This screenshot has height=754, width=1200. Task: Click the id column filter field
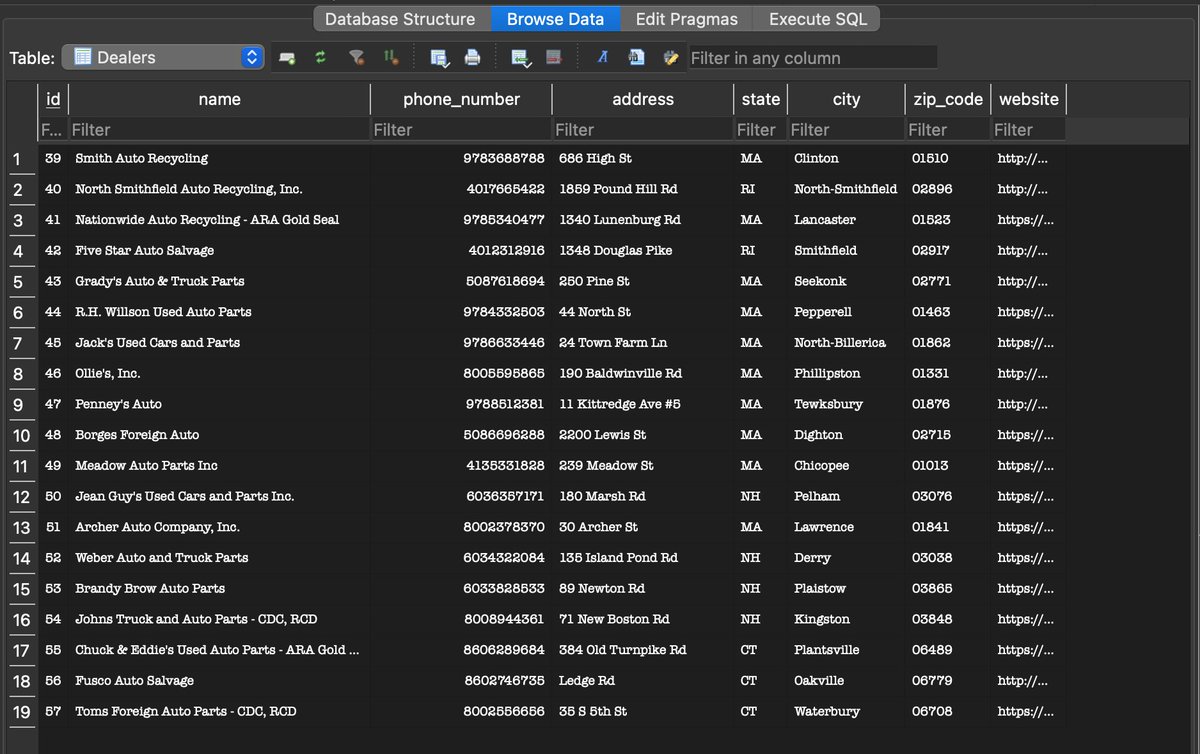[x=53, y=129]
